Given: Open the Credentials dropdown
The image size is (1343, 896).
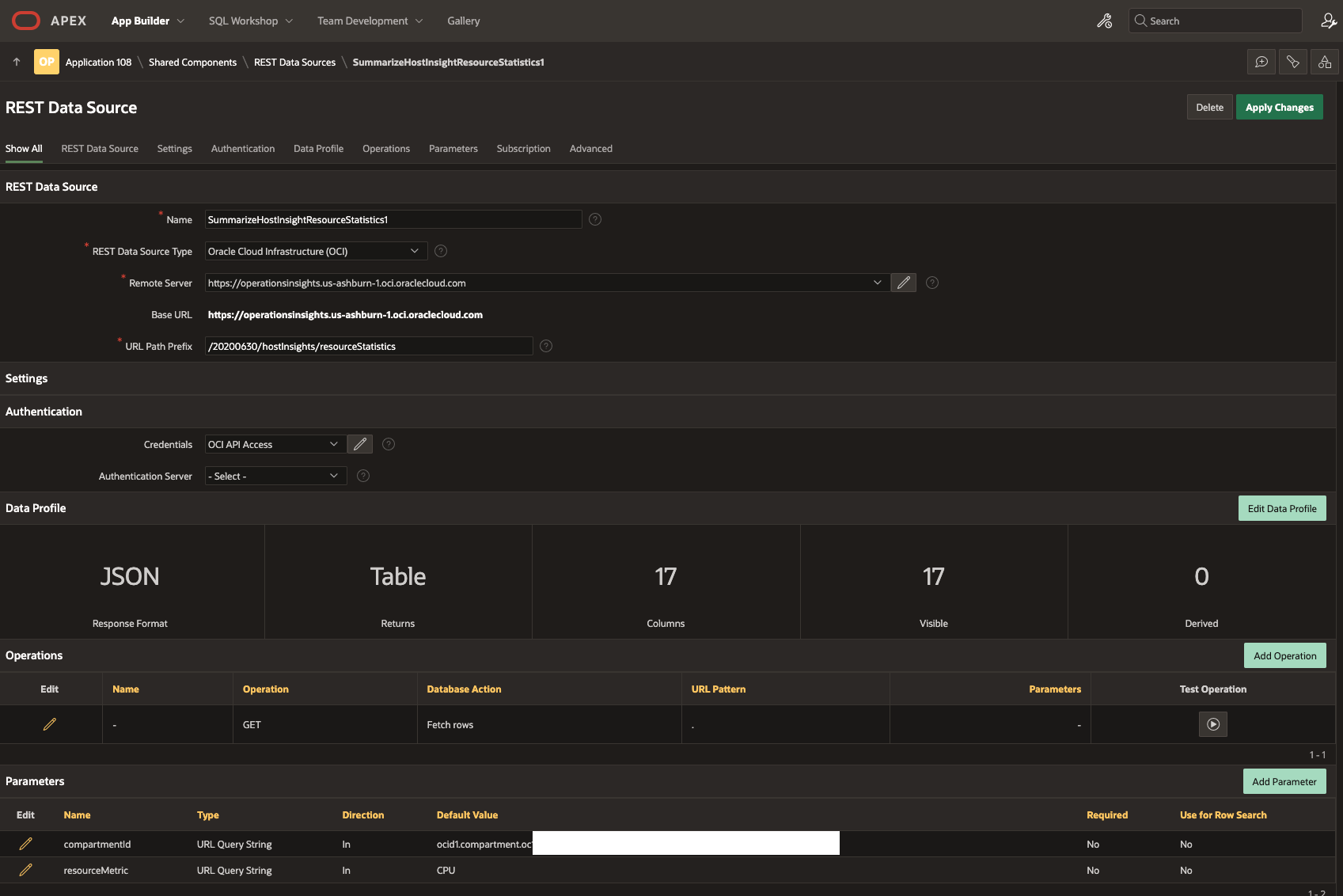Looking at the screenshot, I should click(x=275, y=444).
